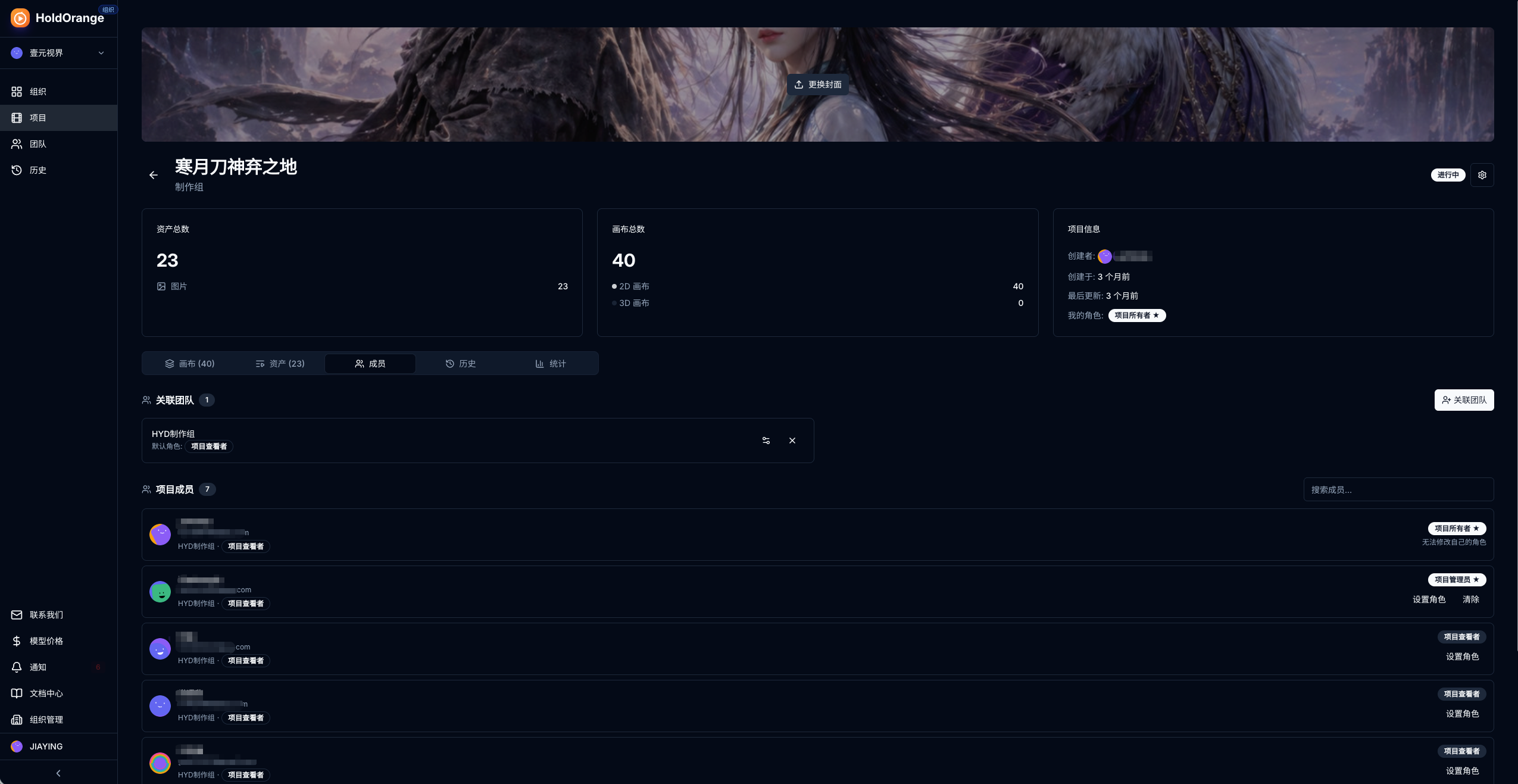
Task: Click the 图片 asset count row
Action: (x=362, y=286)
